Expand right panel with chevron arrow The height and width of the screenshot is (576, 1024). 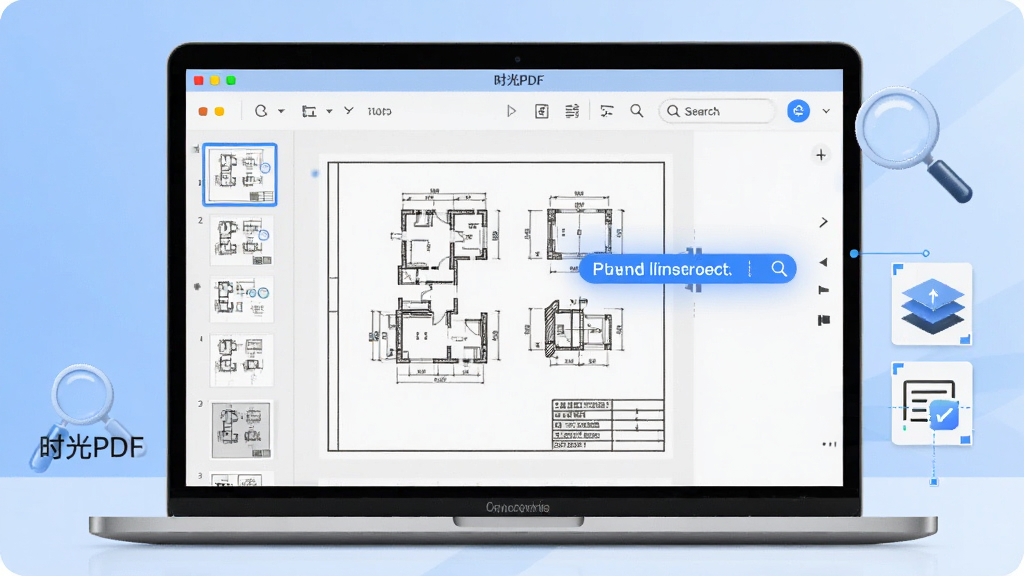(x=824, y=222)
